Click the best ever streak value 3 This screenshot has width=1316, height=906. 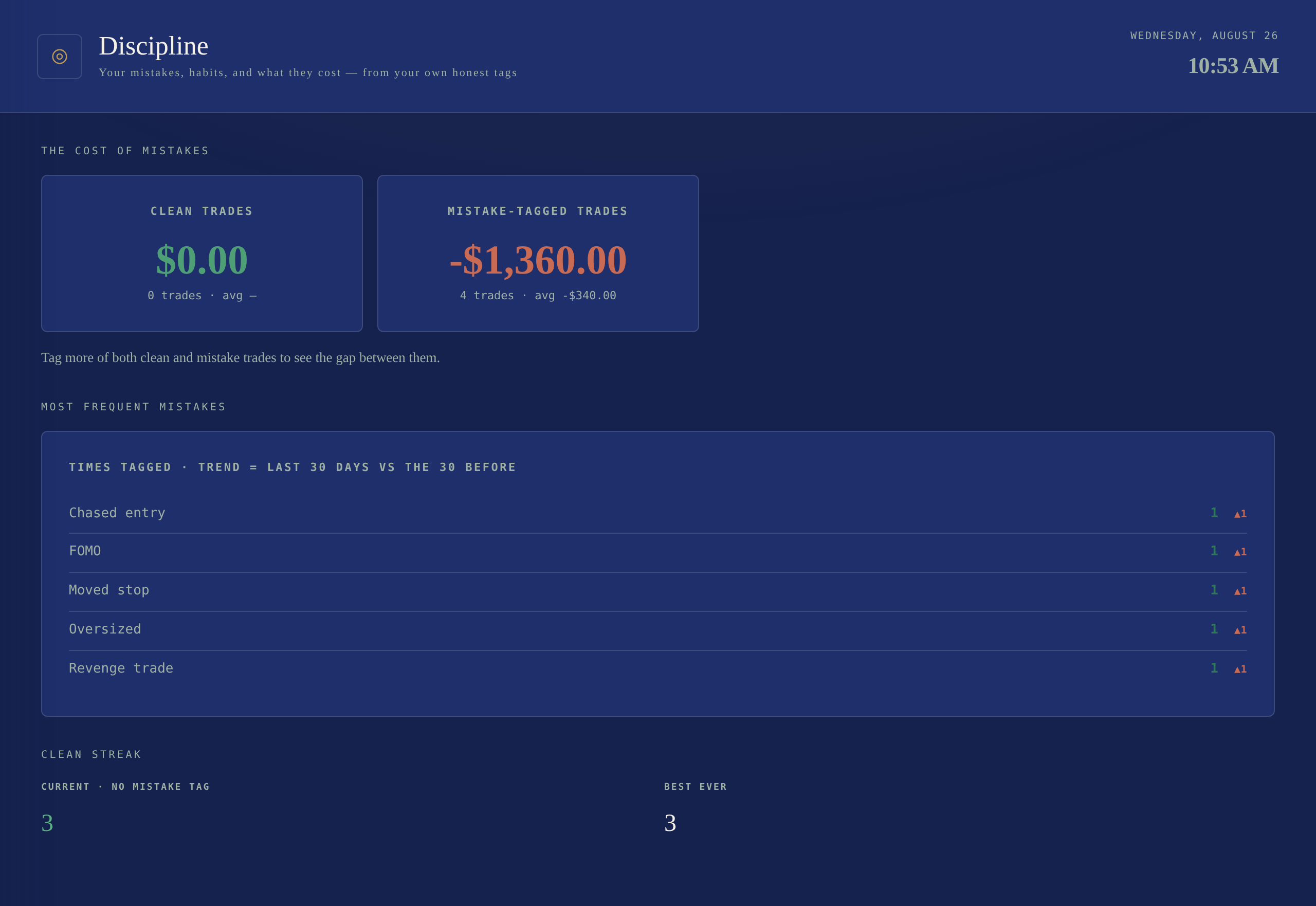point(670,823)
